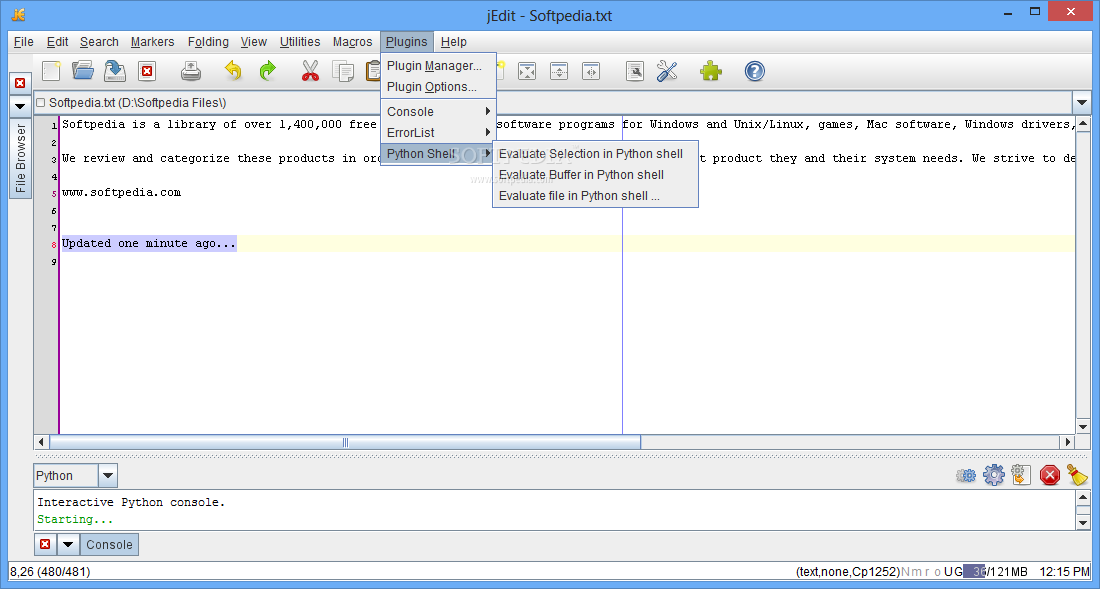Open the Macros menu
Viewport: 1100px width, 589px height.
coord(352,42)
